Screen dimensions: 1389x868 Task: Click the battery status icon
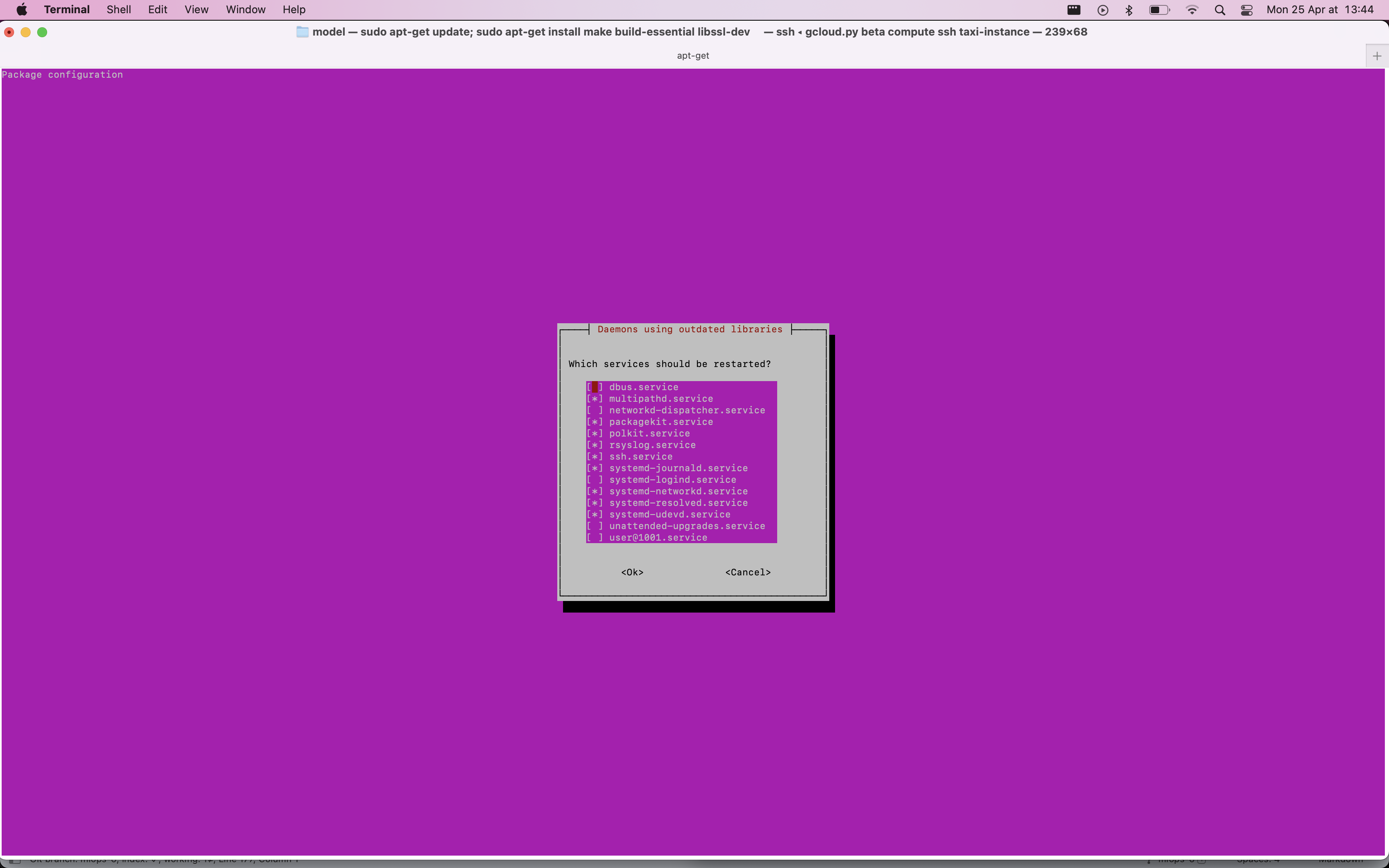point(1158,9)
